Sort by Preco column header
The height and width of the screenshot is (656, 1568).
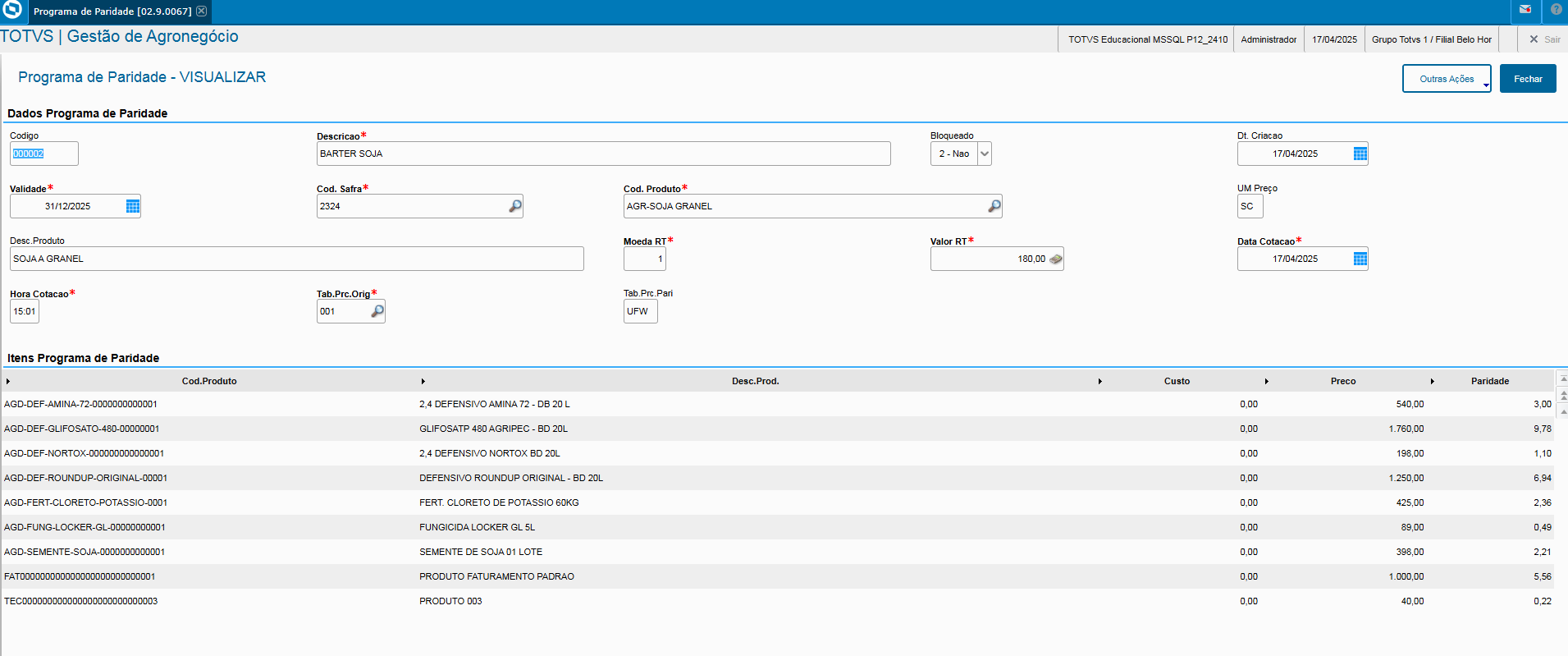click(1343, 381)
